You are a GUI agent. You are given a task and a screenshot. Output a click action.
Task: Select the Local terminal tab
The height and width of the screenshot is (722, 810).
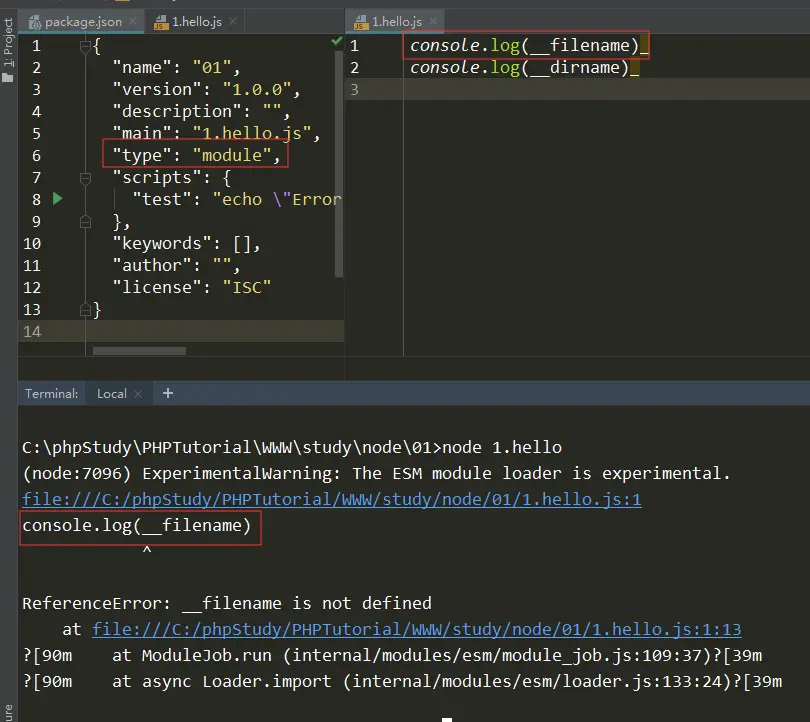point(111,394)
